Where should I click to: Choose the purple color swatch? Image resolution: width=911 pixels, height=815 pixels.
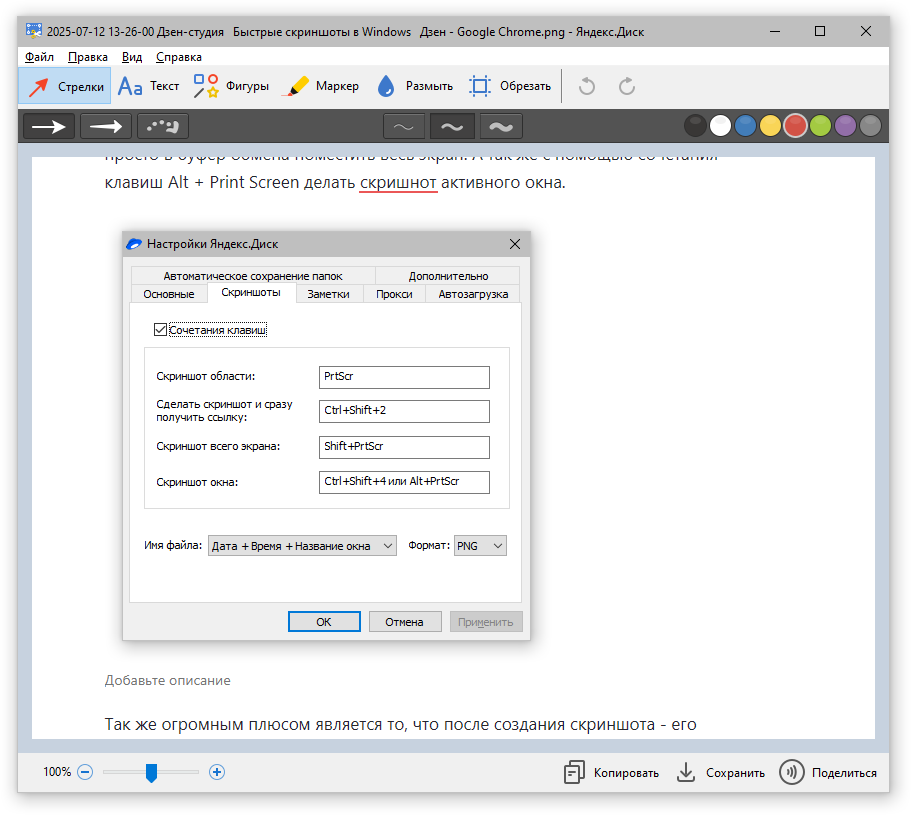[x=845, y=125]
